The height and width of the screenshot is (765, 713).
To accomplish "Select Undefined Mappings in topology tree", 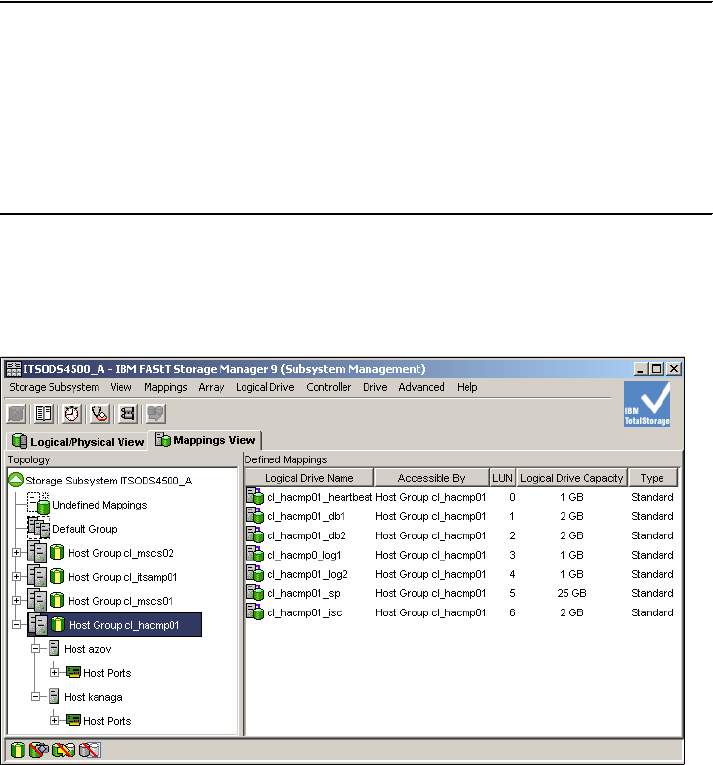I will (x=100, y=505).
